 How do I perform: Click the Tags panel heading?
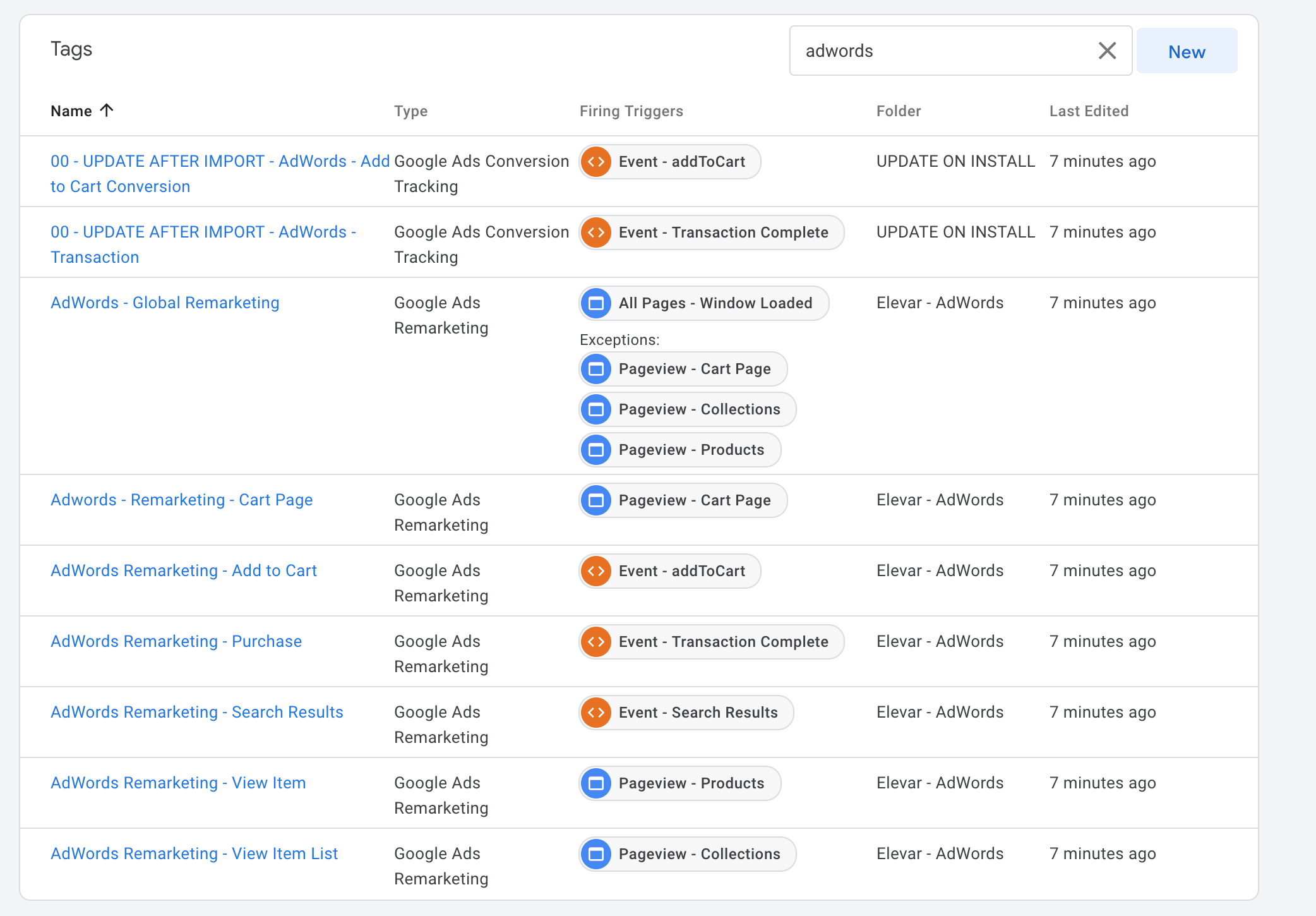(x=71, y=49)
